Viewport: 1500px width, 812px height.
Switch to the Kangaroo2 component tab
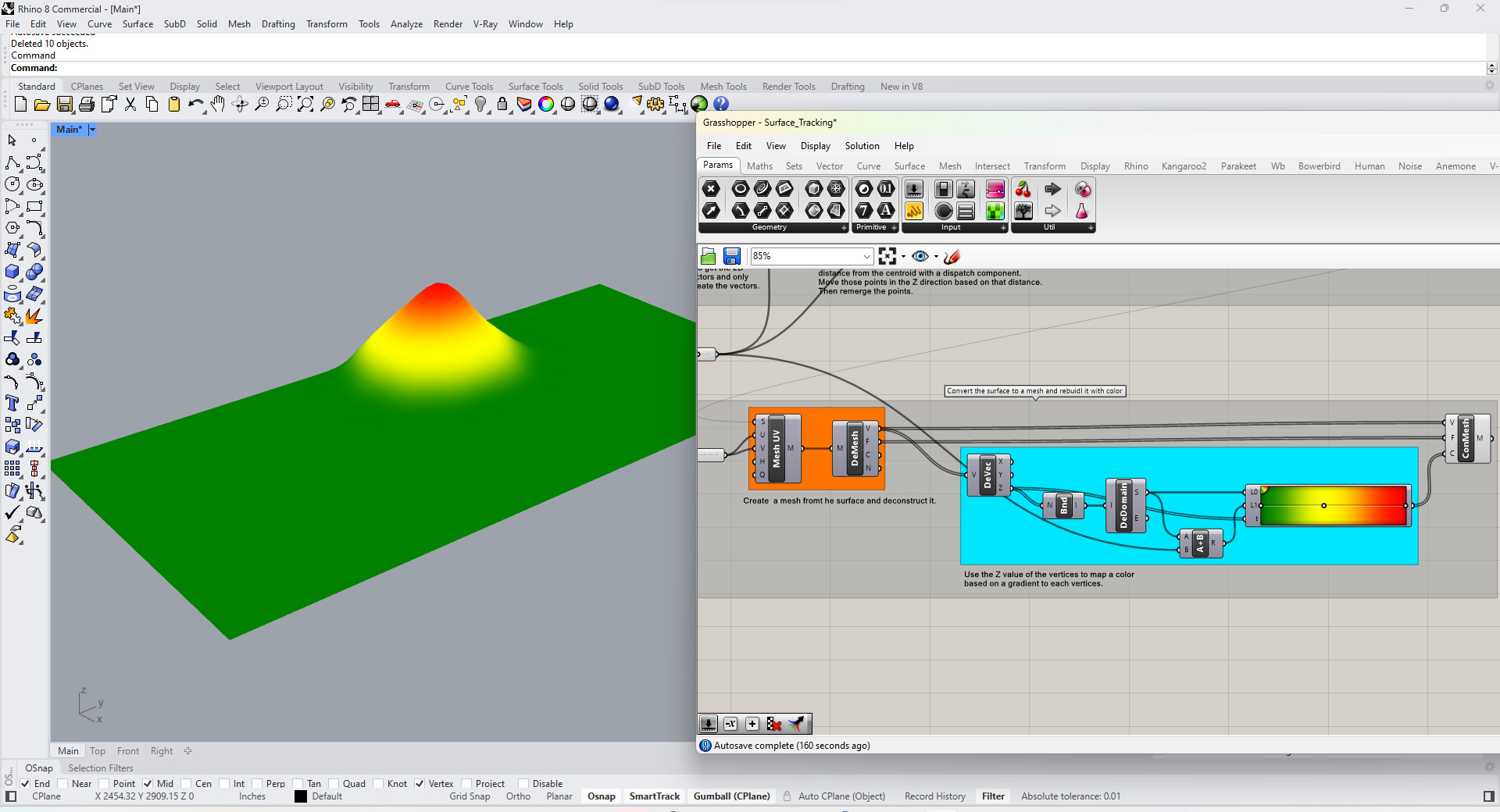(x=1184, y=166)
